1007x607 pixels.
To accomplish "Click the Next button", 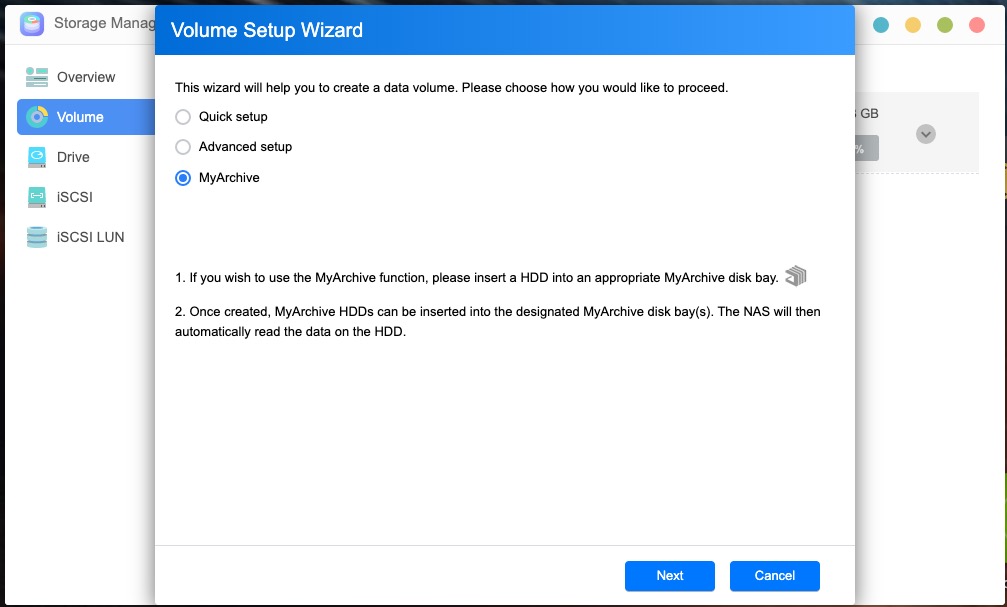I will [x=670, y=576].
